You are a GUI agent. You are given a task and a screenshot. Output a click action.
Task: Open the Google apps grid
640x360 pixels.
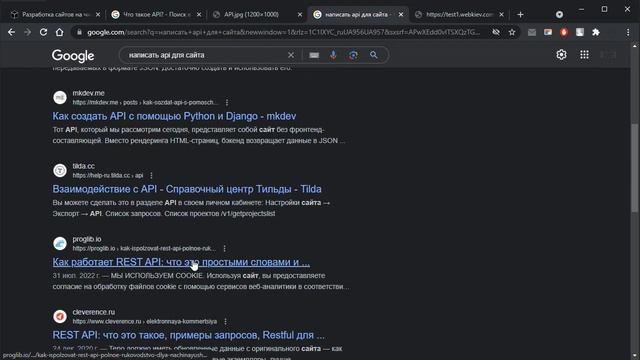584,55
